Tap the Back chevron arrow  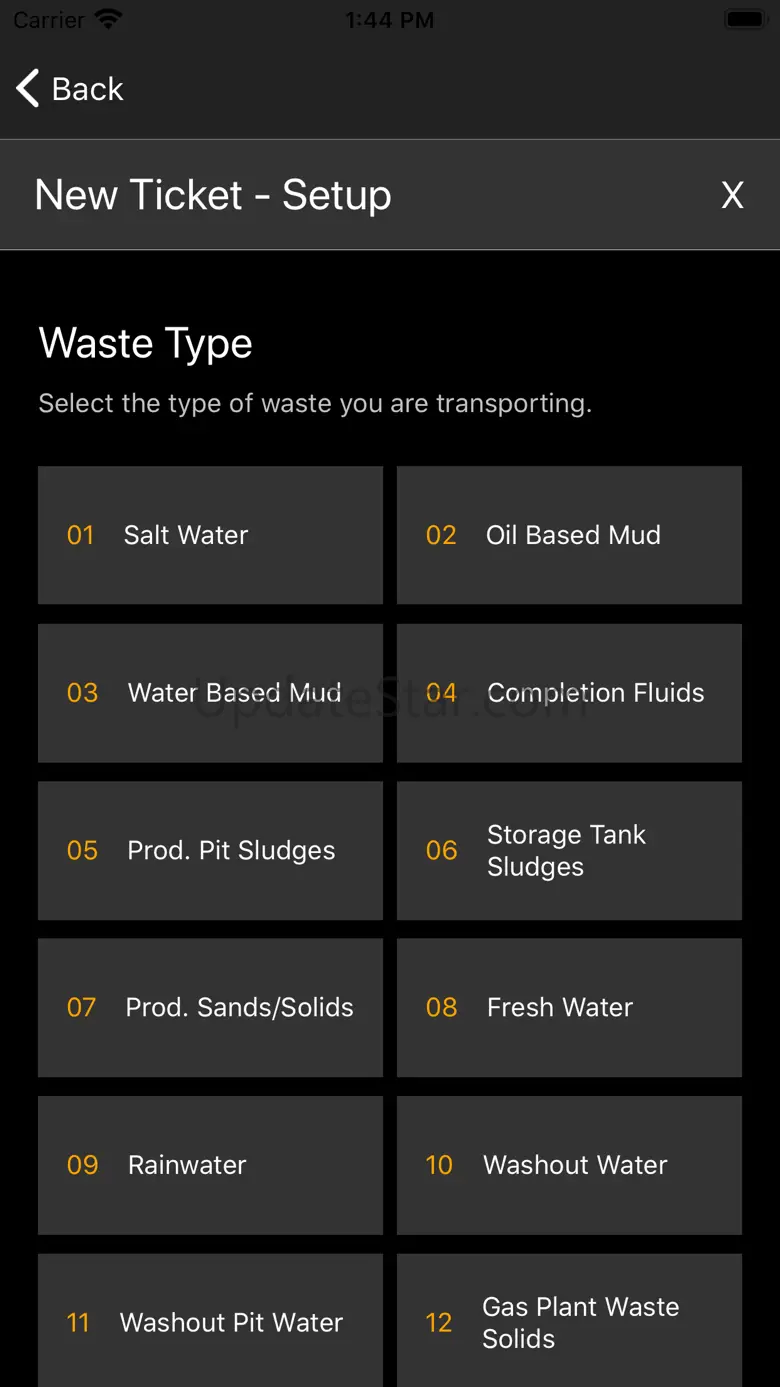click(x=28, y=89)
